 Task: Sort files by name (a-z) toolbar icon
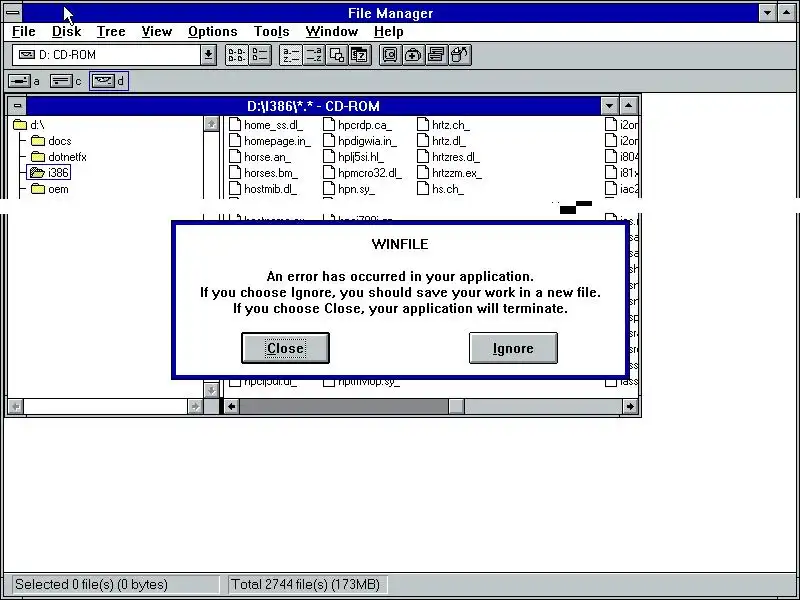[291, 55]
